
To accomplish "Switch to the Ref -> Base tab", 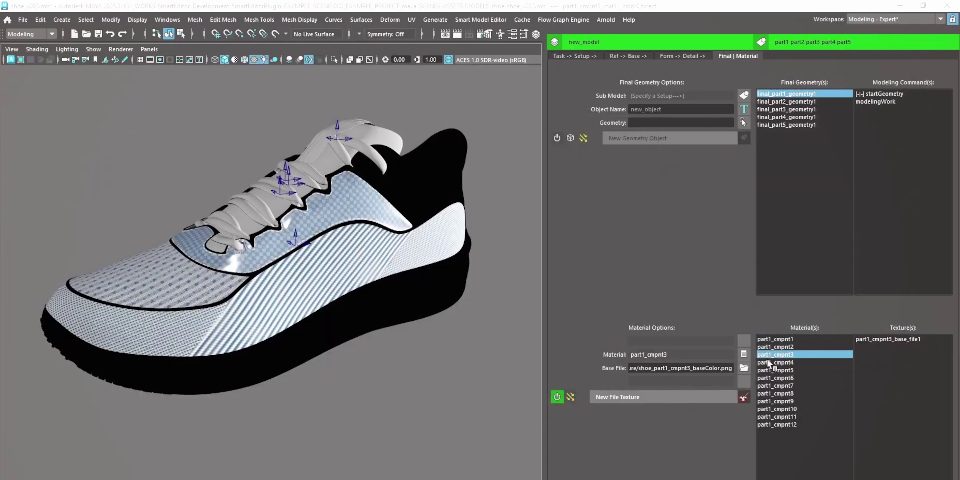I will point(627,56).
